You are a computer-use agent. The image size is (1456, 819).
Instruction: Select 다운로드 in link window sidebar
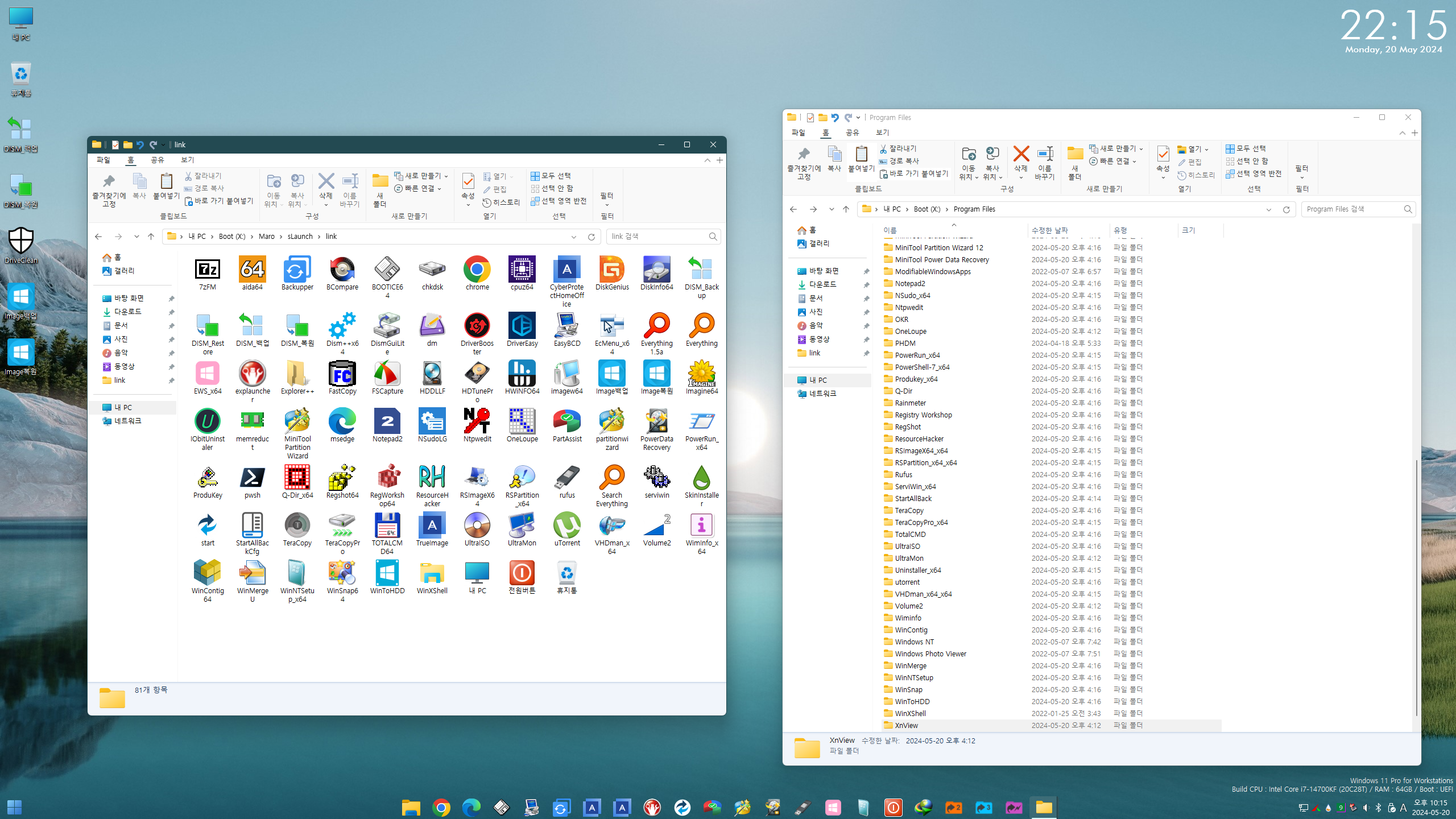127,312
